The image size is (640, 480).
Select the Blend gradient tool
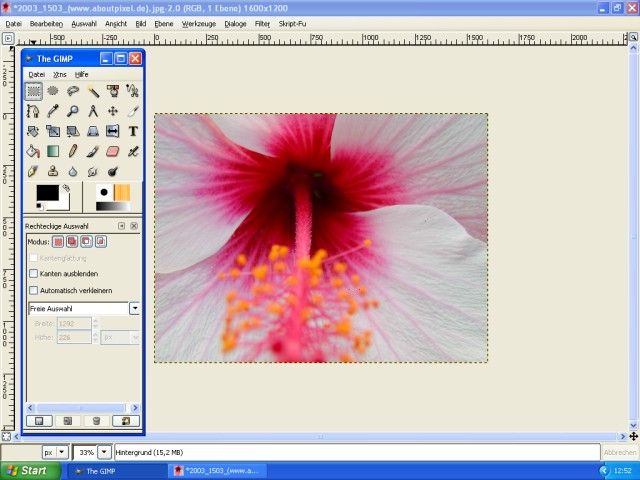[x=53, y=151]
